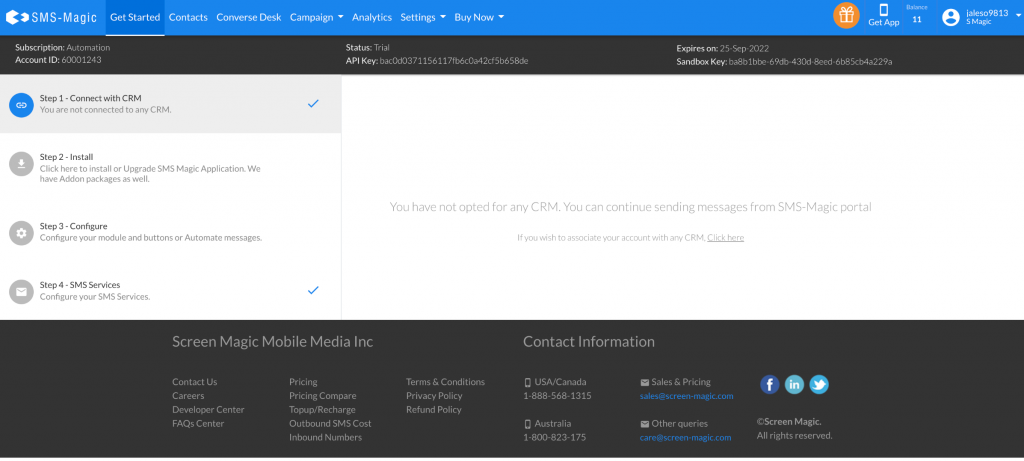Click the user profile avatar icon
The image size is (1024, 461).
(x=951, y=17)
